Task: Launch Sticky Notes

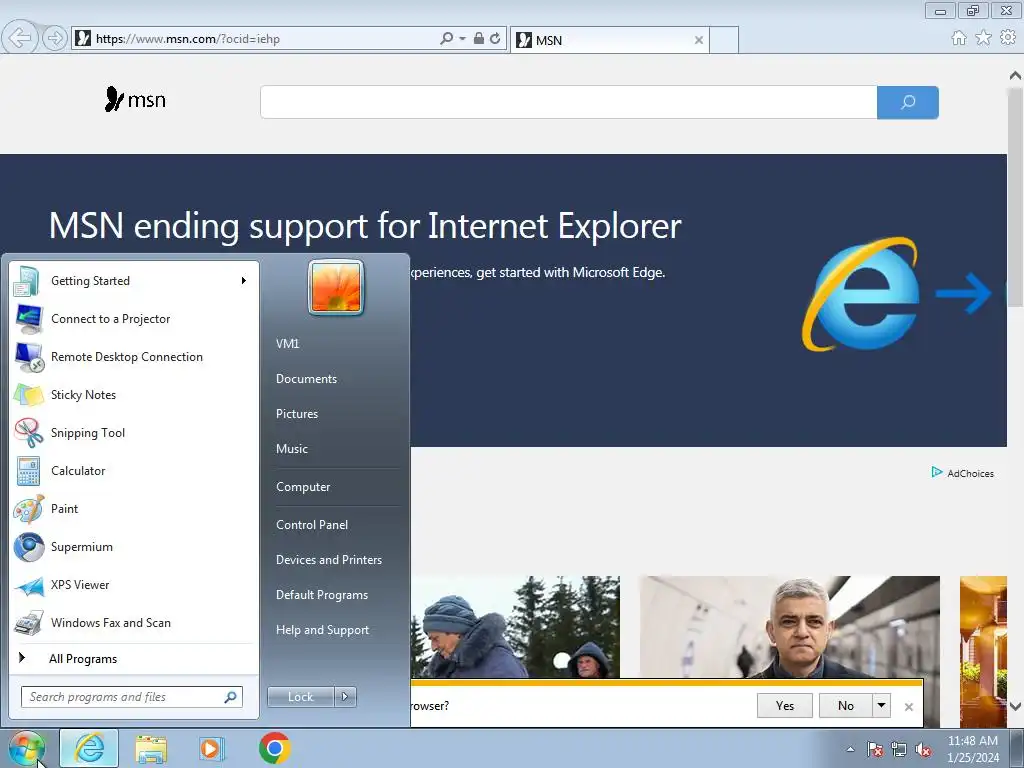Action: pos(134,394)
